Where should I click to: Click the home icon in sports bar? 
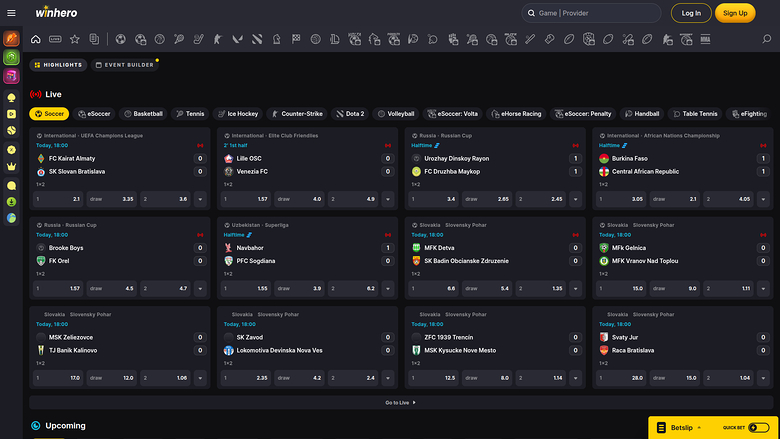(x=36, y=40)
